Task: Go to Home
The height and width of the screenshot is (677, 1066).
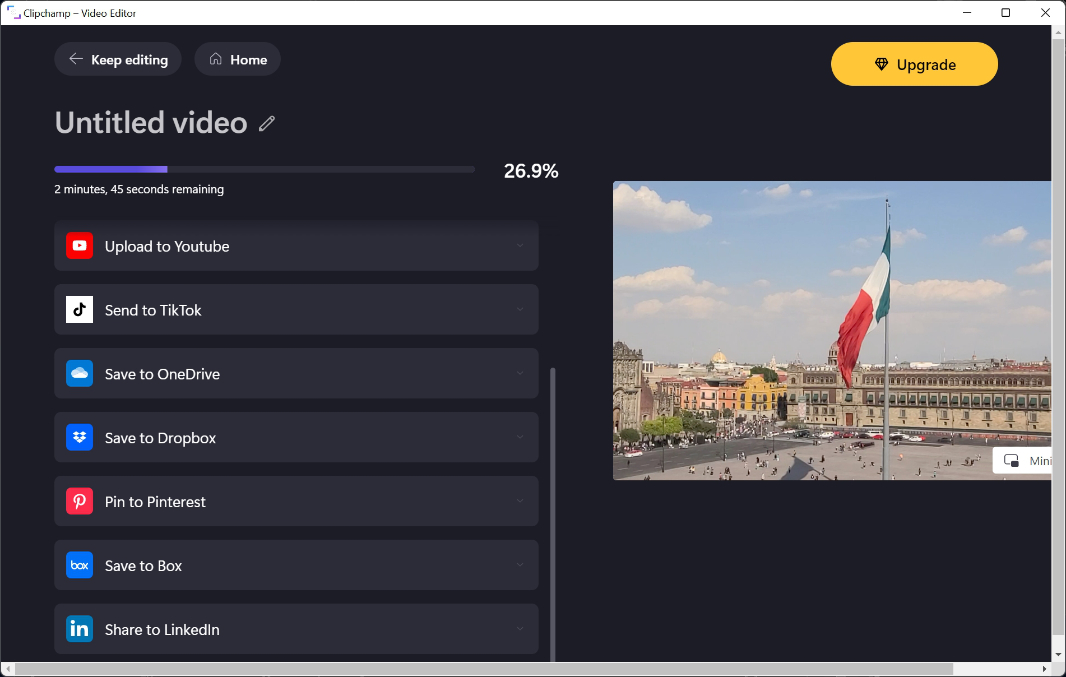Action: pos(238,60)
